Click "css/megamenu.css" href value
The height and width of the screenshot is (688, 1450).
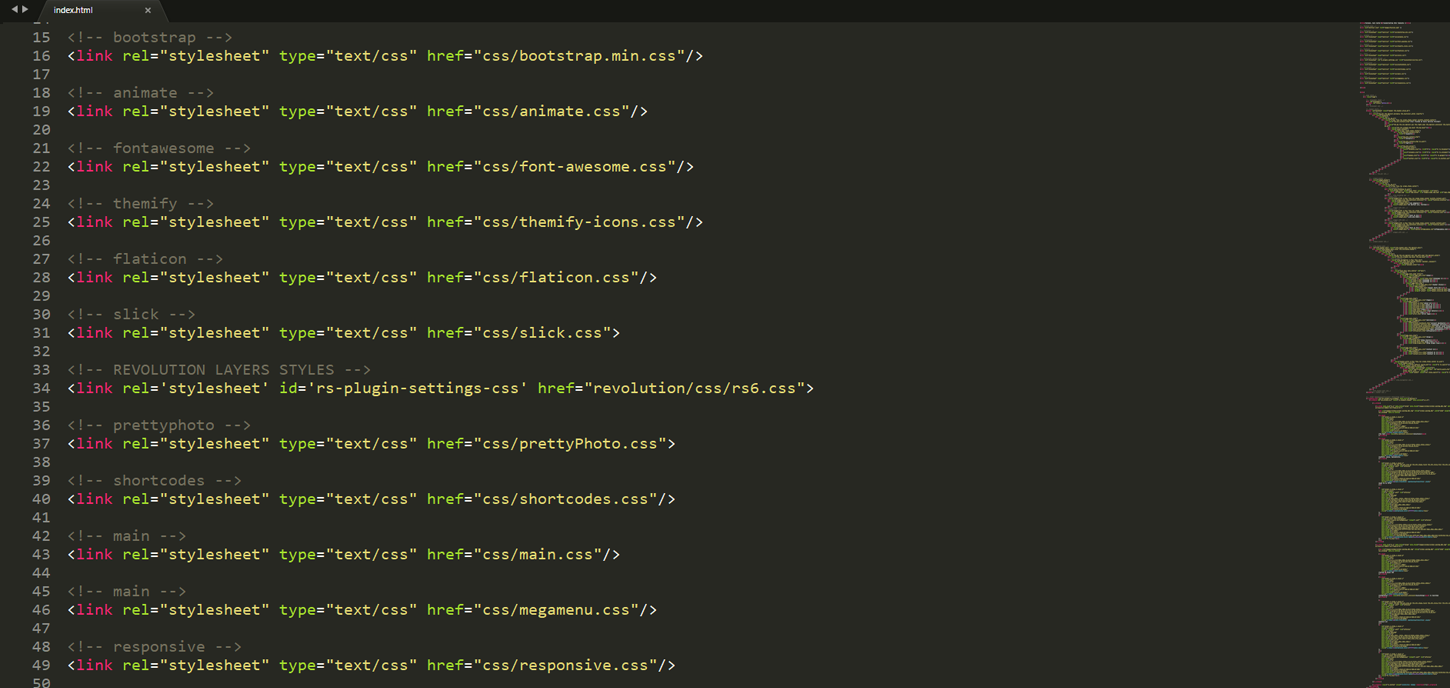coord(557,610)
